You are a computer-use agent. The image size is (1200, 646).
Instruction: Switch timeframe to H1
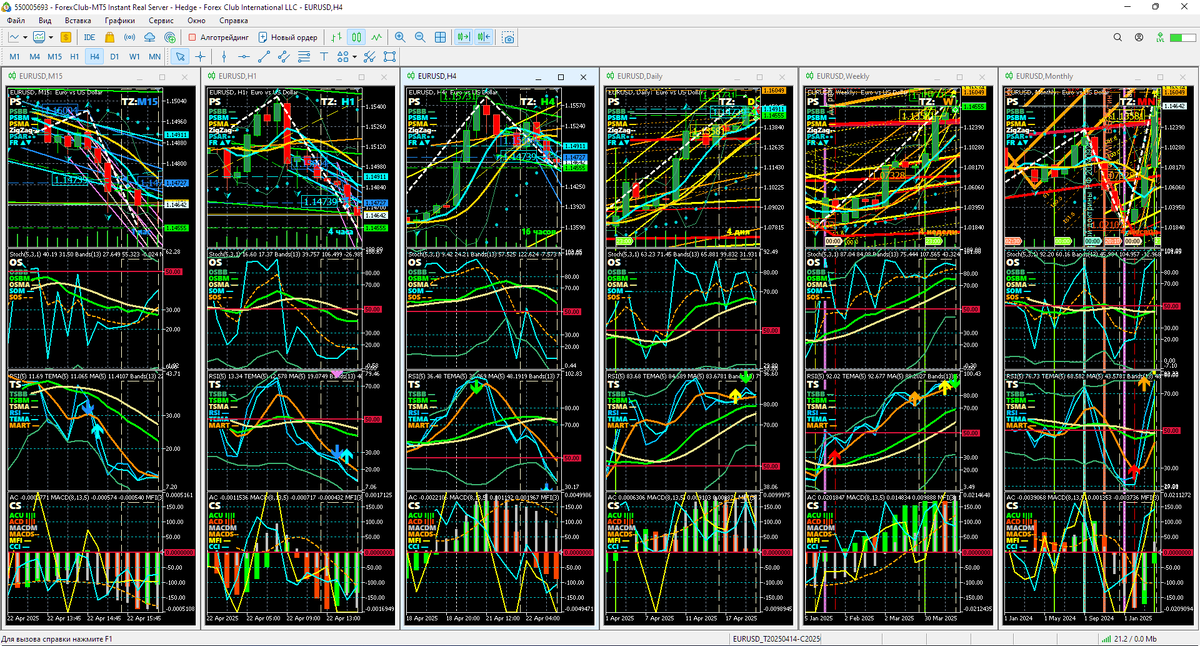tap(75, 57)
